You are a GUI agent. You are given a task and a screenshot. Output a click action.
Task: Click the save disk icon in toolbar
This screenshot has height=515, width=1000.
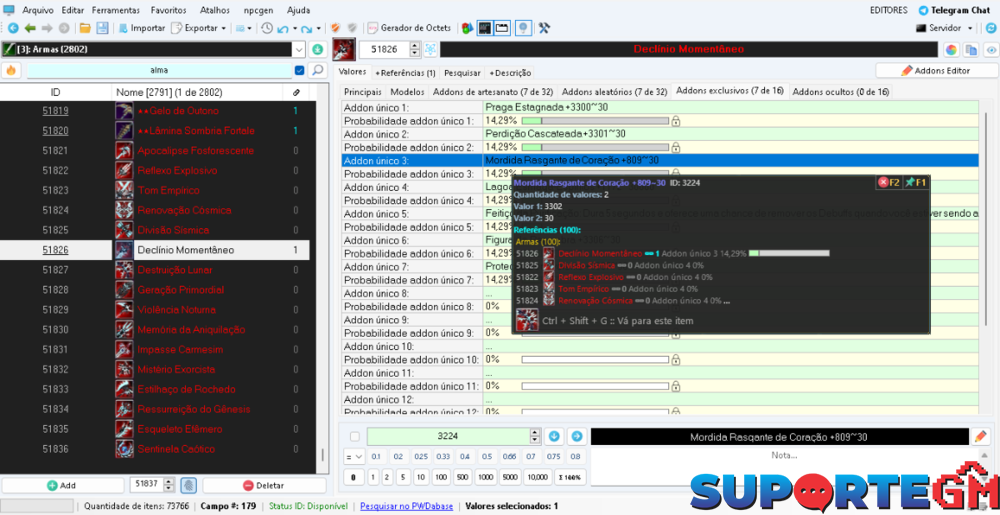102,28
